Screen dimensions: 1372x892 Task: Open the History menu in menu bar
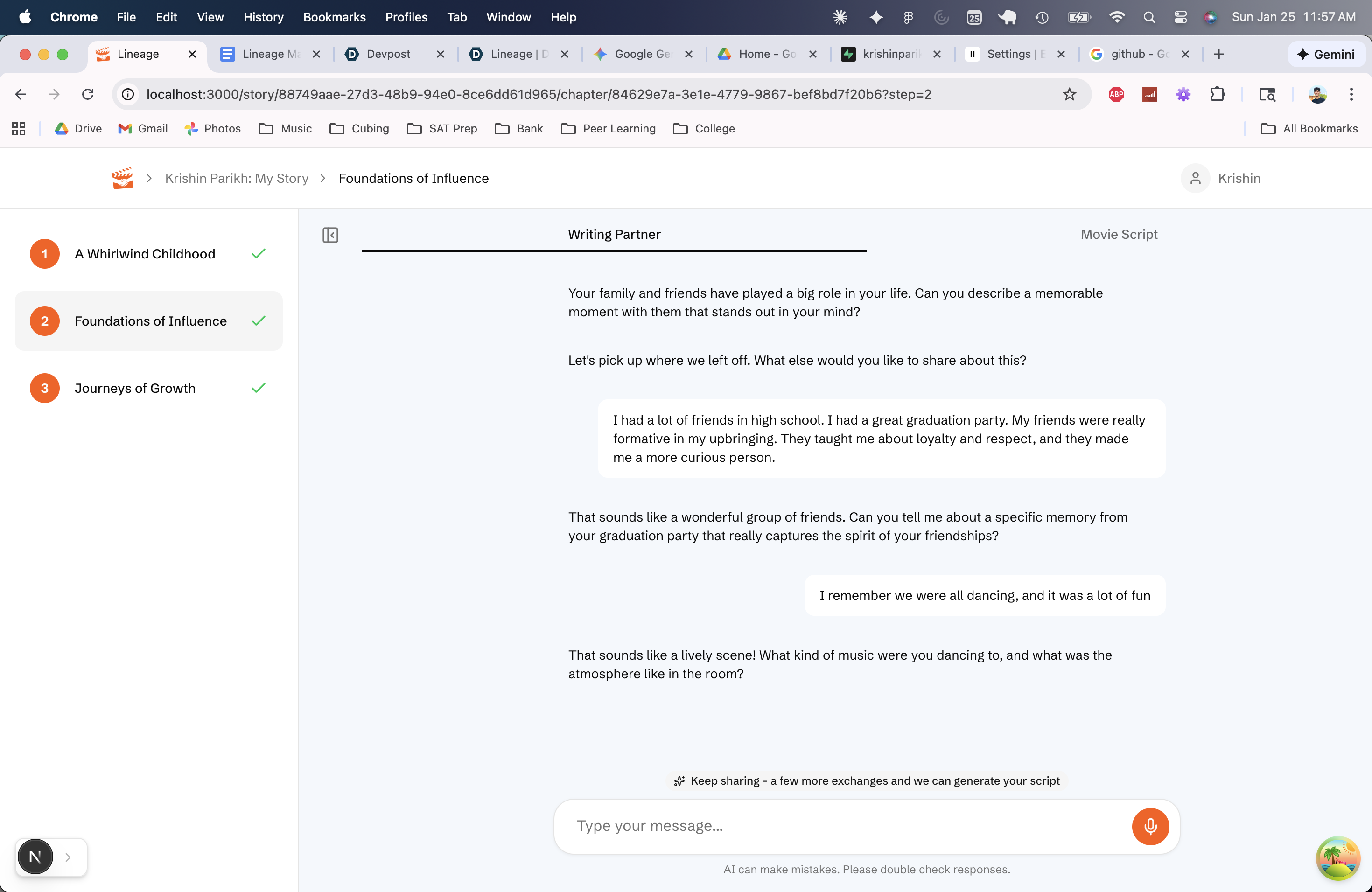(264, 17)
